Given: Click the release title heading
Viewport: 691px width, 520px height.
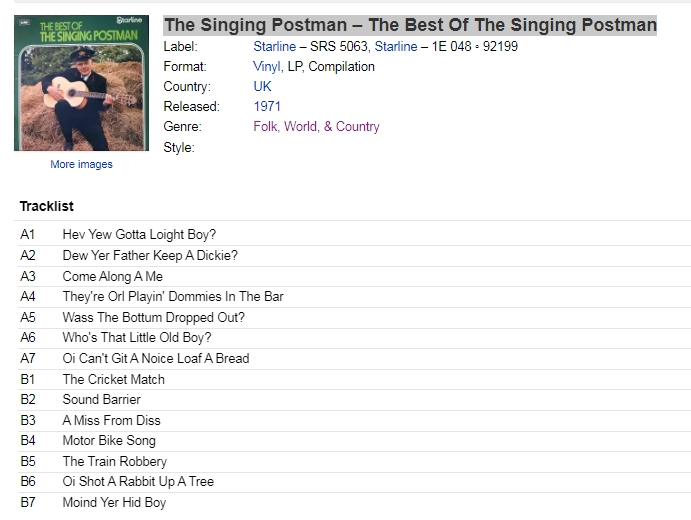Looking at the screenshot, I should (410, 25).
